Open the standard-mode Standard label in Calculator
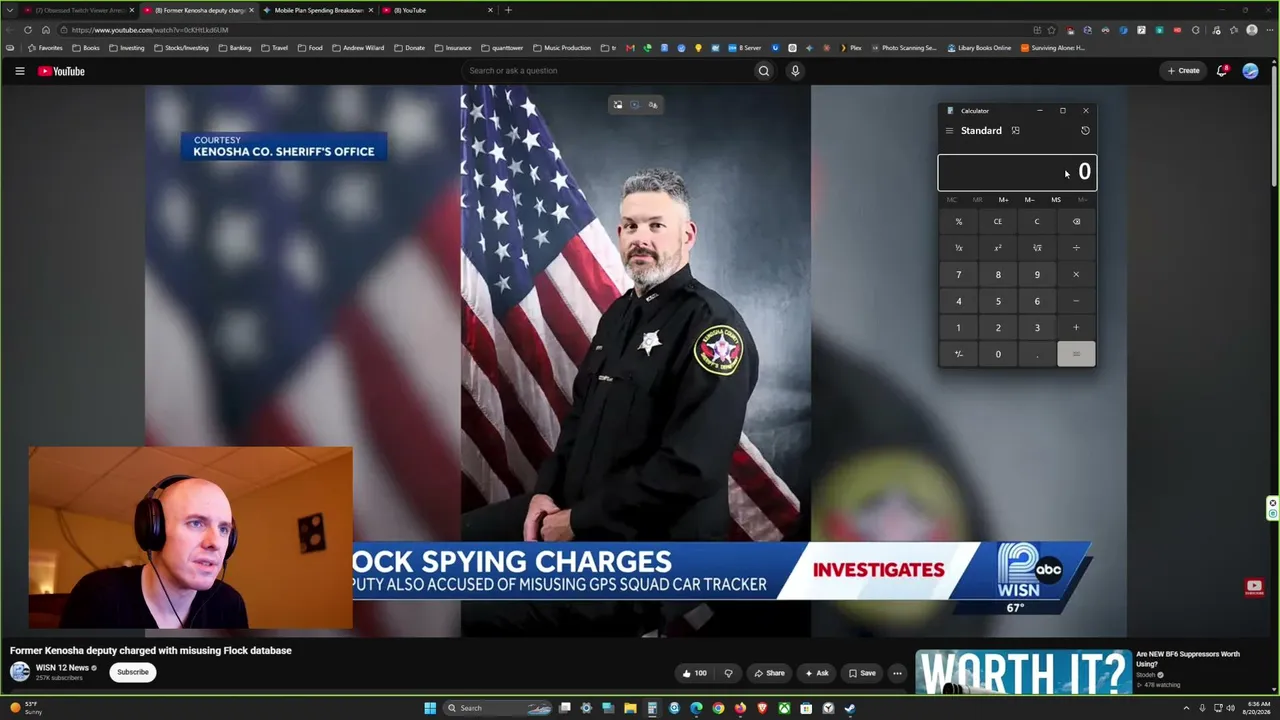 [x=981, y=131]
